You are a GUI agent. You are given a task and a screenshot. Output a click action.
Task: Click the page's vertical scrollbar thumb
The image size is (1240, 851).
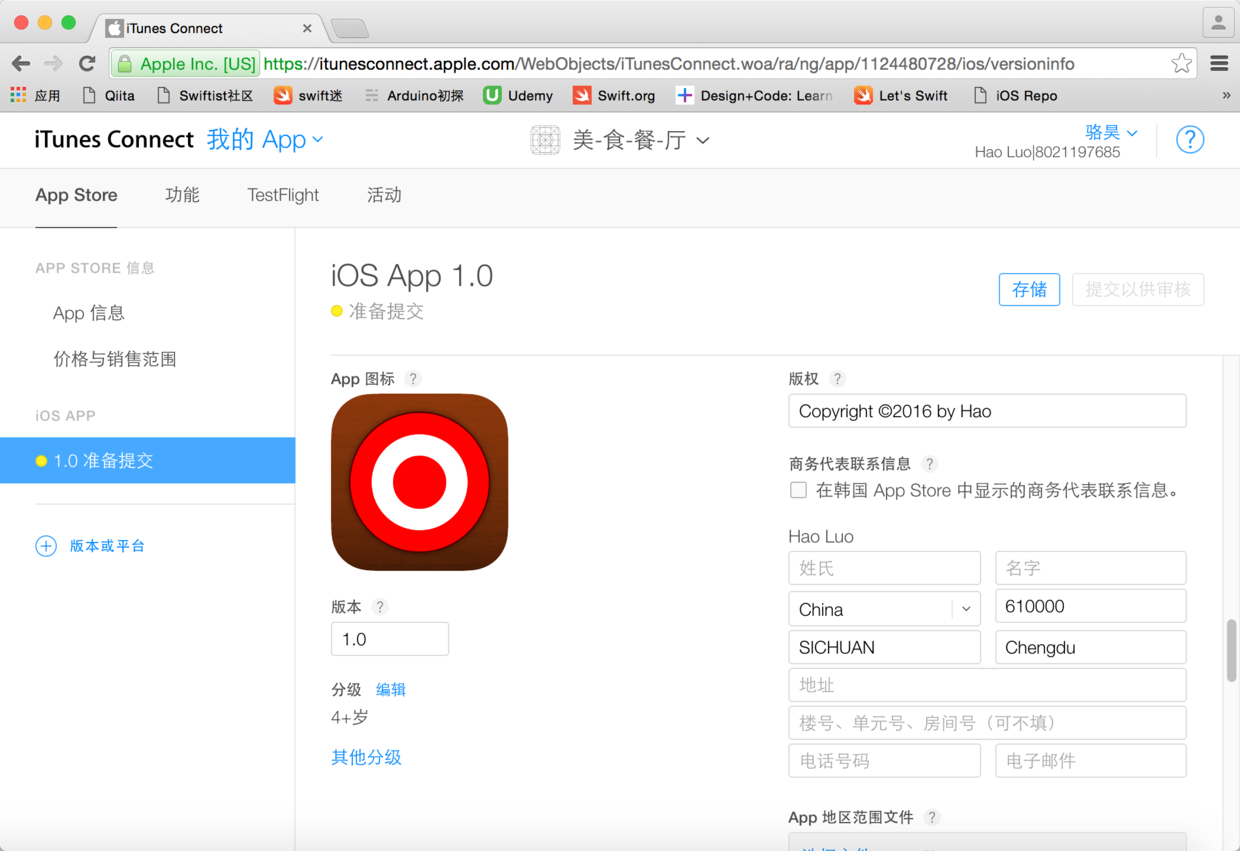[1231, 651]
